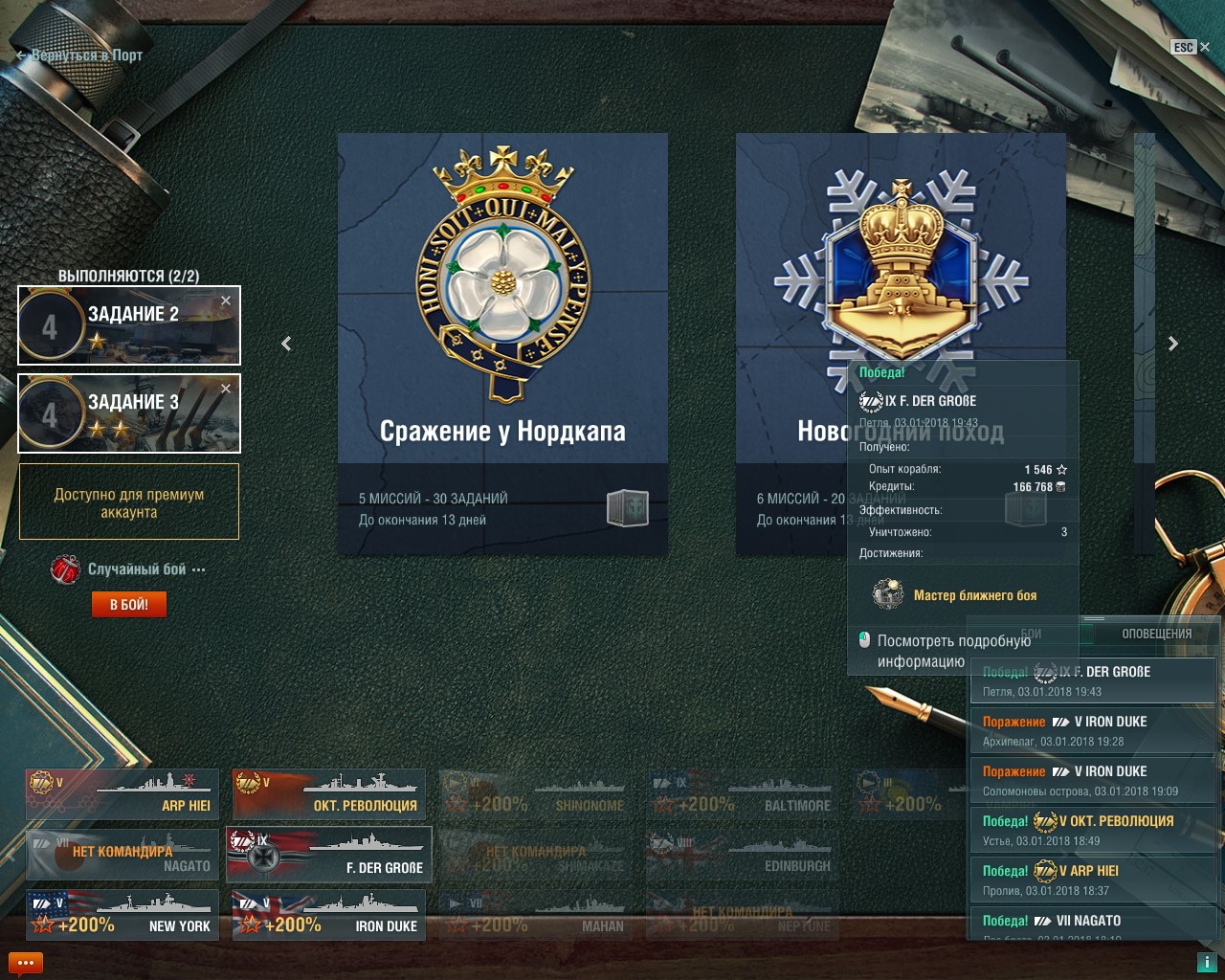Viewport: 1225px width, 980px height.
Task: Click the Случайный бой battle type icon
Action: (x=66, y=569)
